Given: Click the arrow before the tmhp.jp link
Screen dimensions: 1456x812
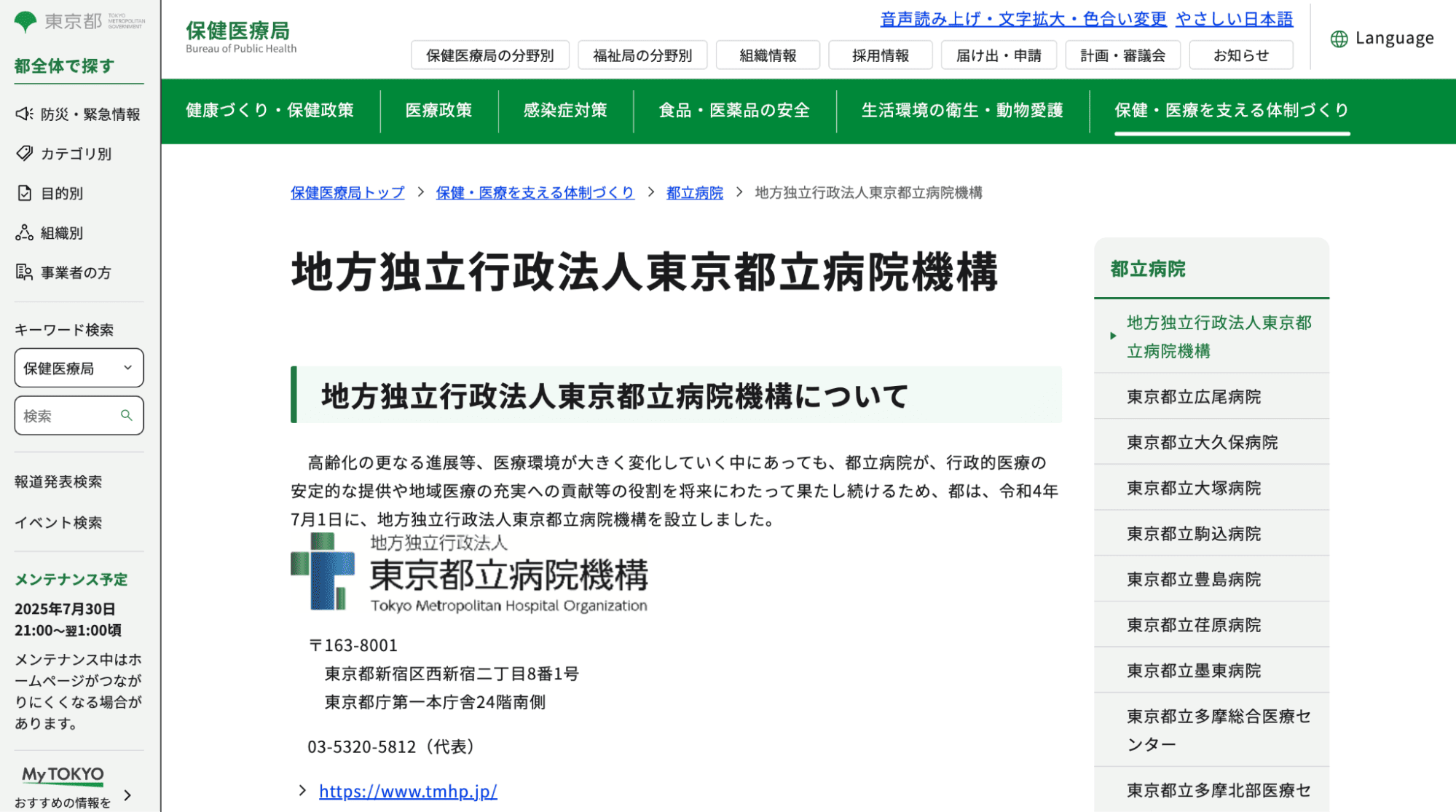Looking at the screenshot, I should 303,790.
